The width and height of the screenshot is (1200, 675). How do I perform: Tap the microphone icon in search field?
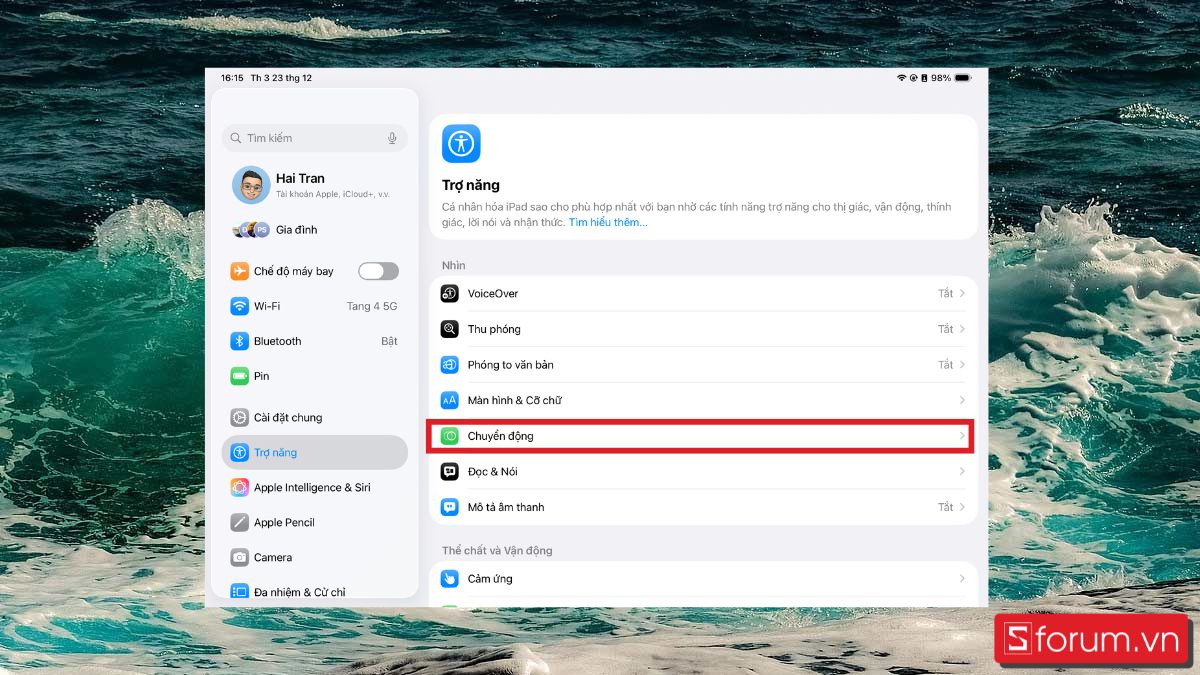click(x=392, y=138)
